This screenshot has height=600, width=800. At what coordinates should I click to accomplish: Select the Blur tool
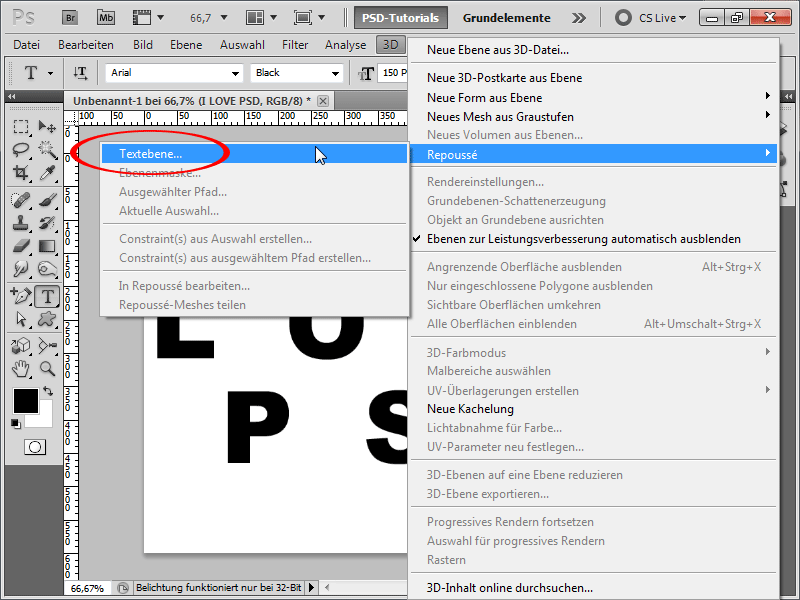[21, 269]
